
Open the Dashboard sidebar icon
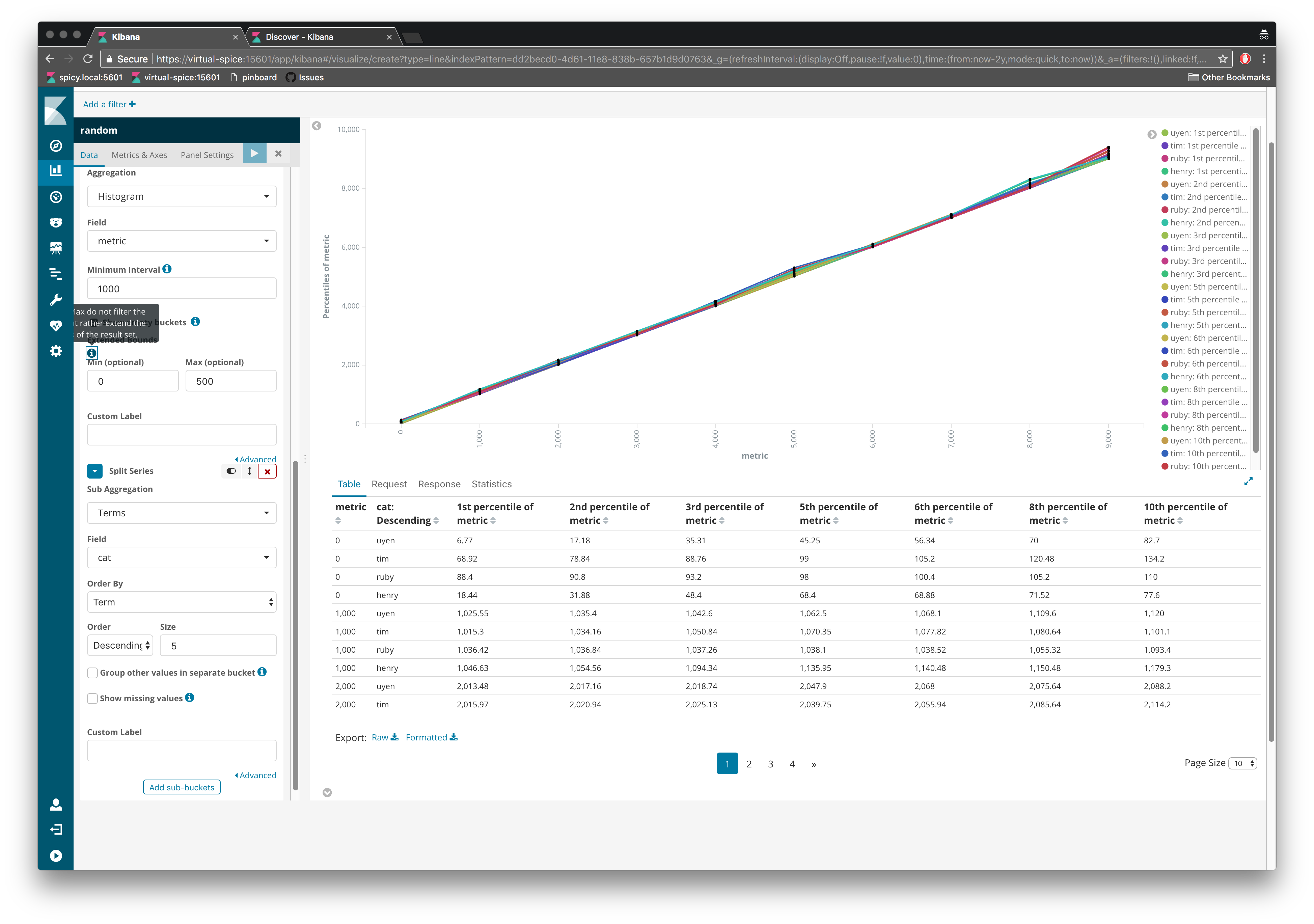(56, 197)
